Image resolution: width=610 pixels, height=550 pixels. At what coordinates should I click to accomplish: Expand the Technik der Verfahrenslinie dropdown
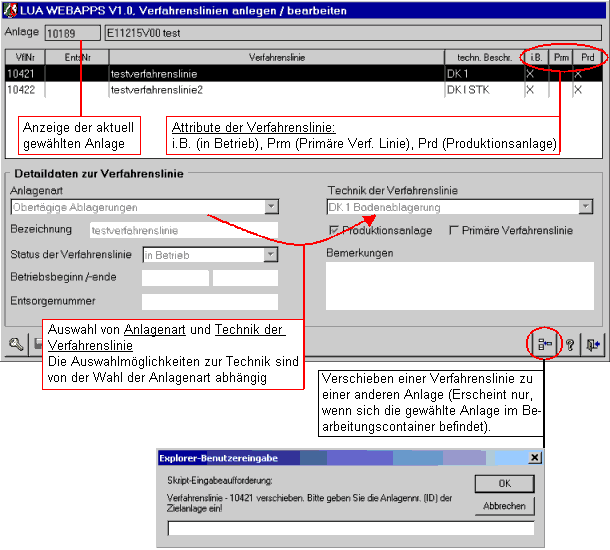point(585,207)
